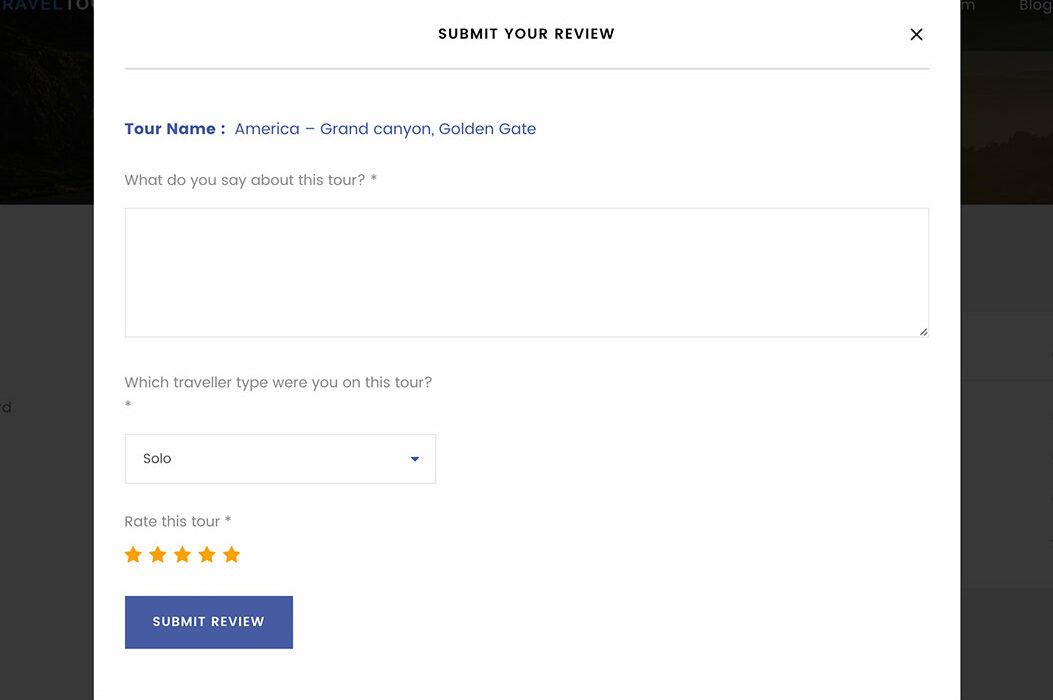
Task: Grab the review textarea resize handle
Action: coord(923,331)
